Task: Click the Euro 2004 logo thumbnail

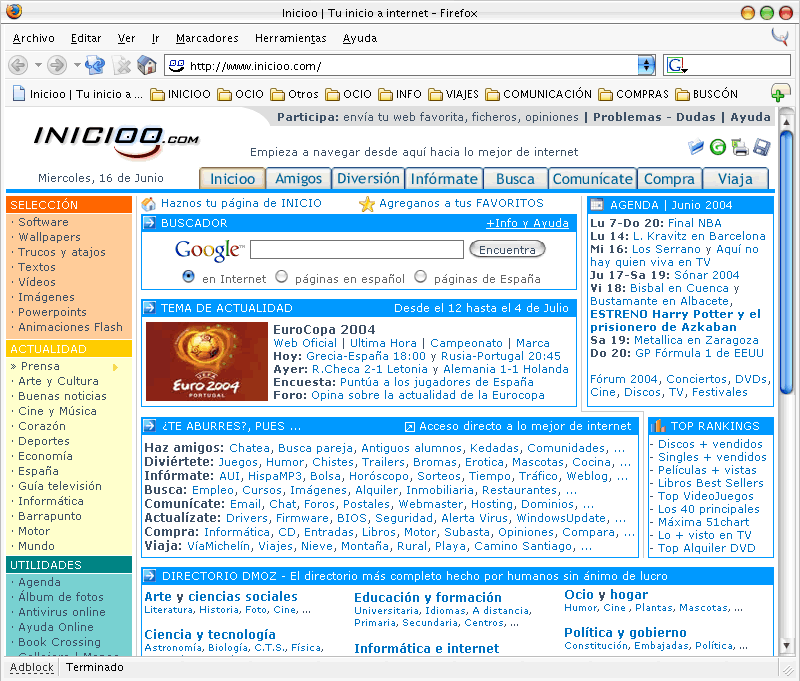Action: (207, 361)
